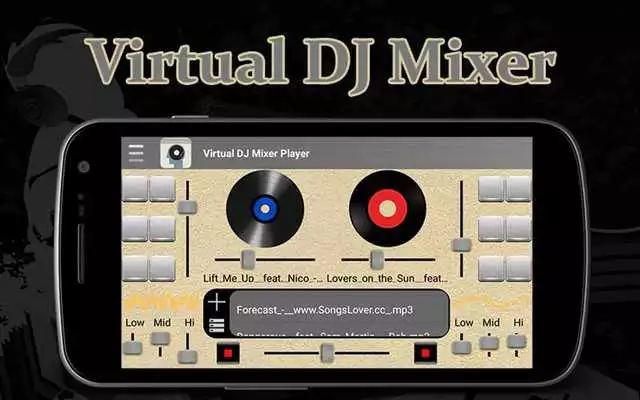Viewport: 640px width, 400px height.
Task: Click the right deck Hi EQ knob
Action: [x=517, y=341]
